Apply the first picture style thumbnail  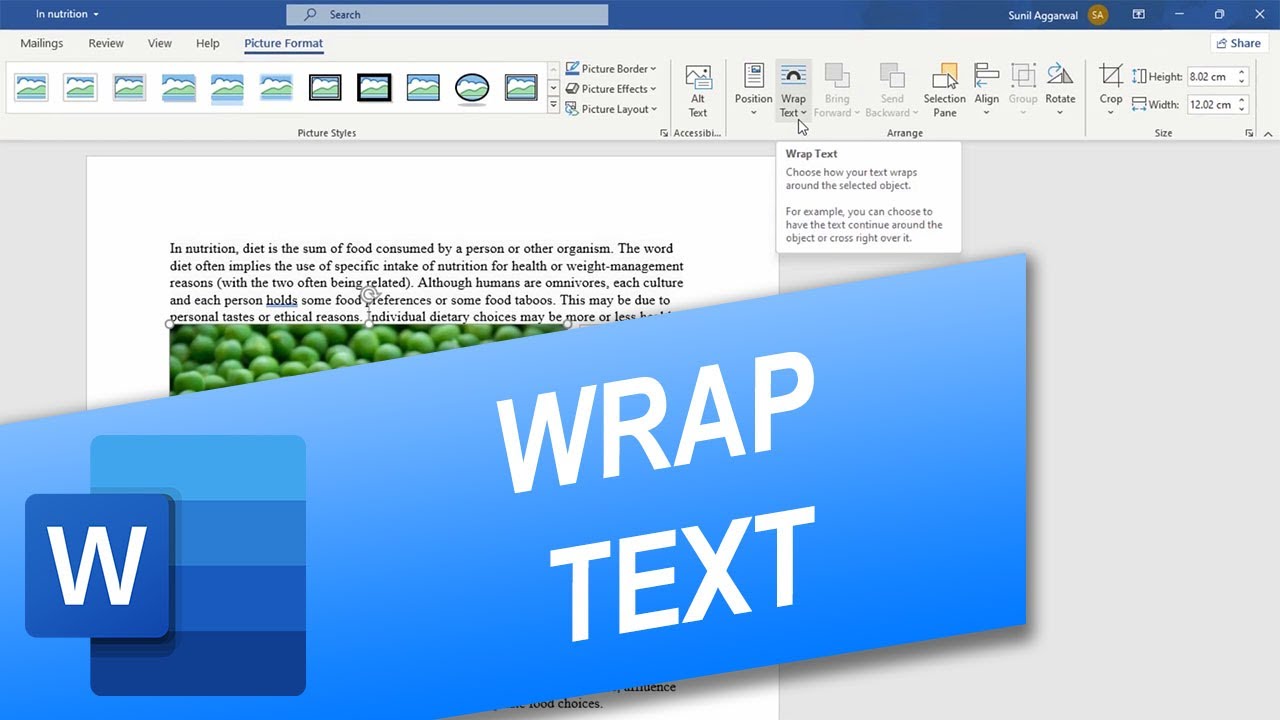click(x=31, y=88)
